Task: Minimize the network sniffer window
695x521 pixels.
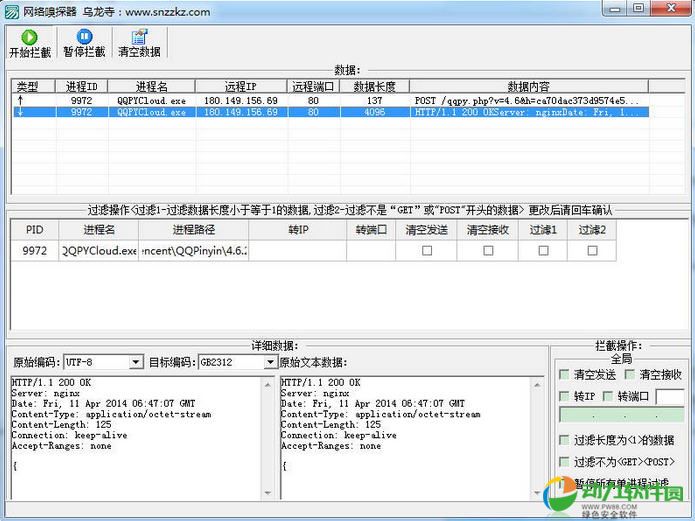Action: (618, 10)
